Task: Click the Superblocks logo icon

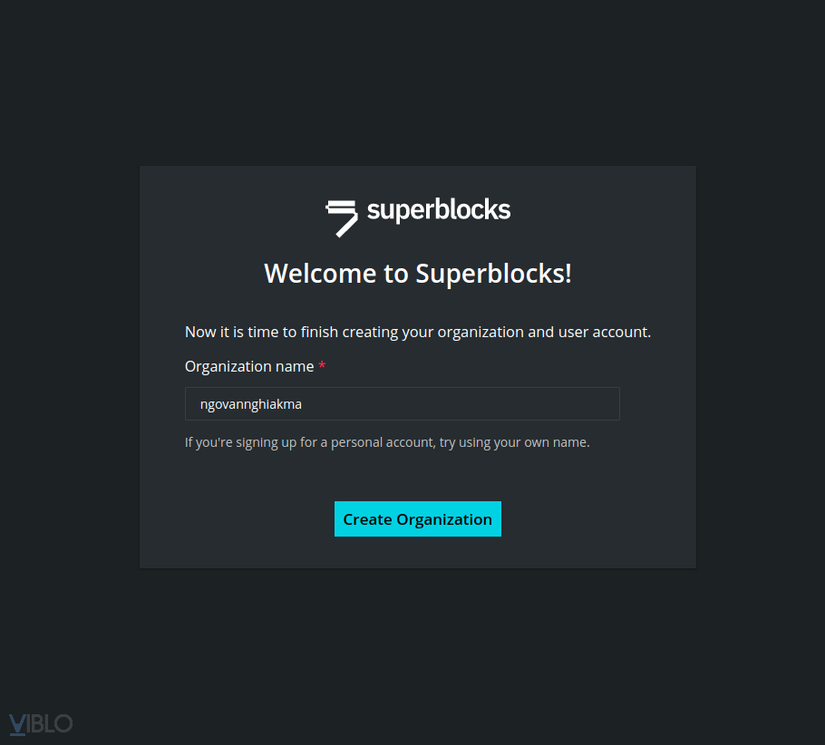Action: 342,216
